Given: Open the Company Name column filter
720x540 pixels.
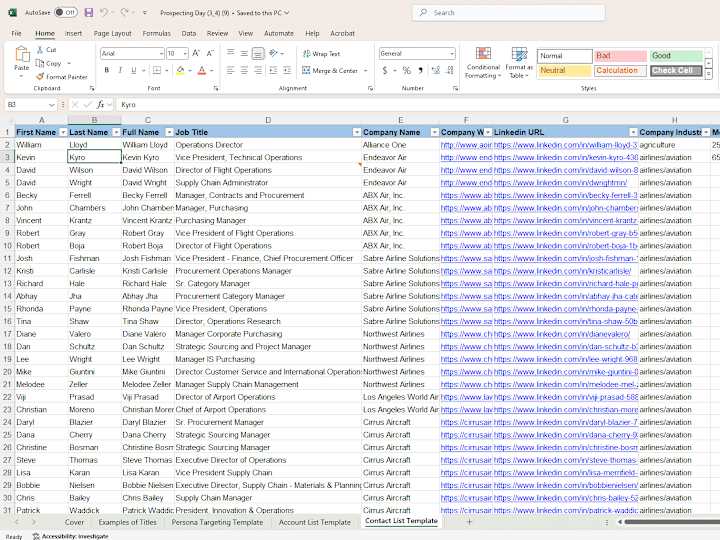Looking at the screenshot, I should point(434,132).
